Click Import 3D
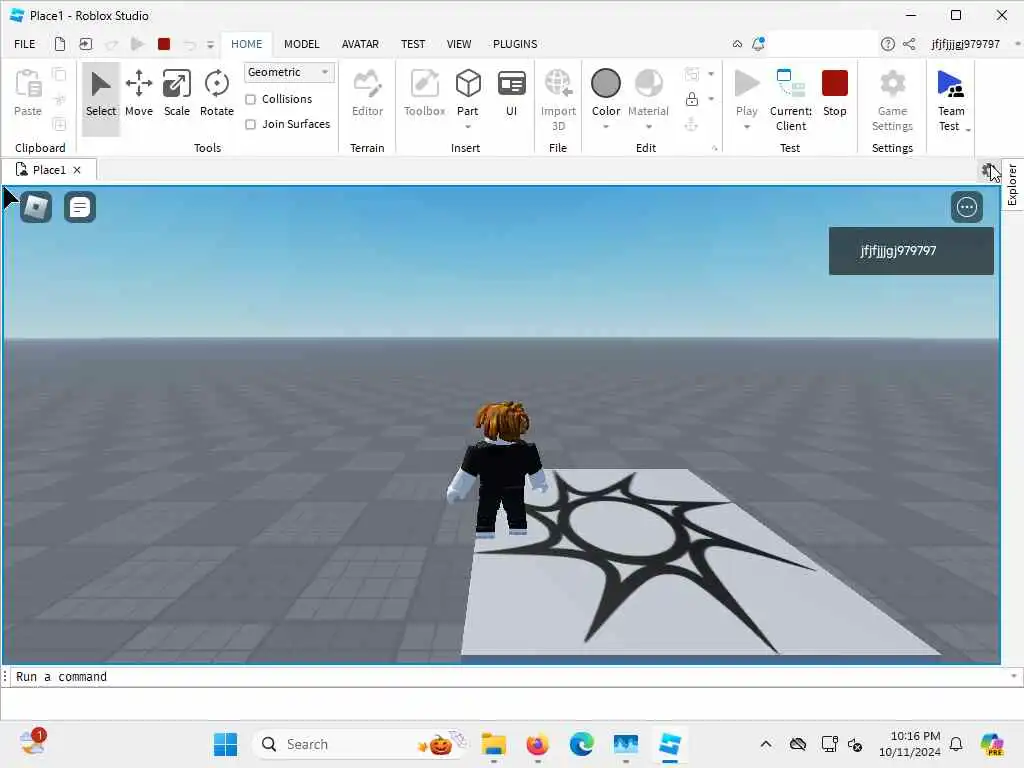This screenshot has height=768, width=1024. click(558, 101)
